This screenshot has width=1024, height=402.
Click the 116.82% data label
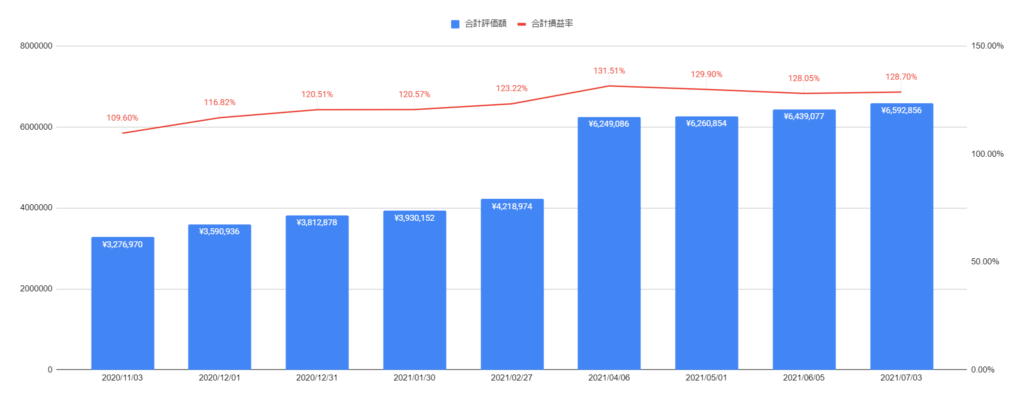[x=220, y=102]
